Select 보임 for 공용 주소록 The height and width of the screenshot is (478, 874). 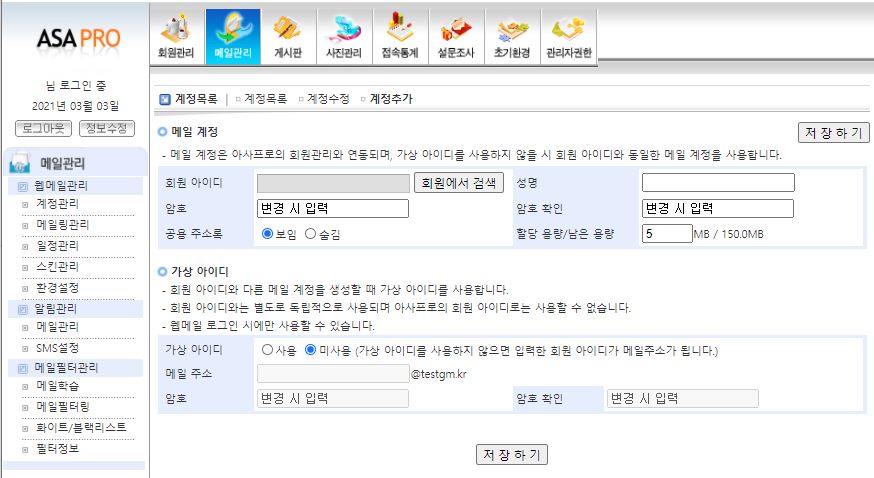point(267,233)
